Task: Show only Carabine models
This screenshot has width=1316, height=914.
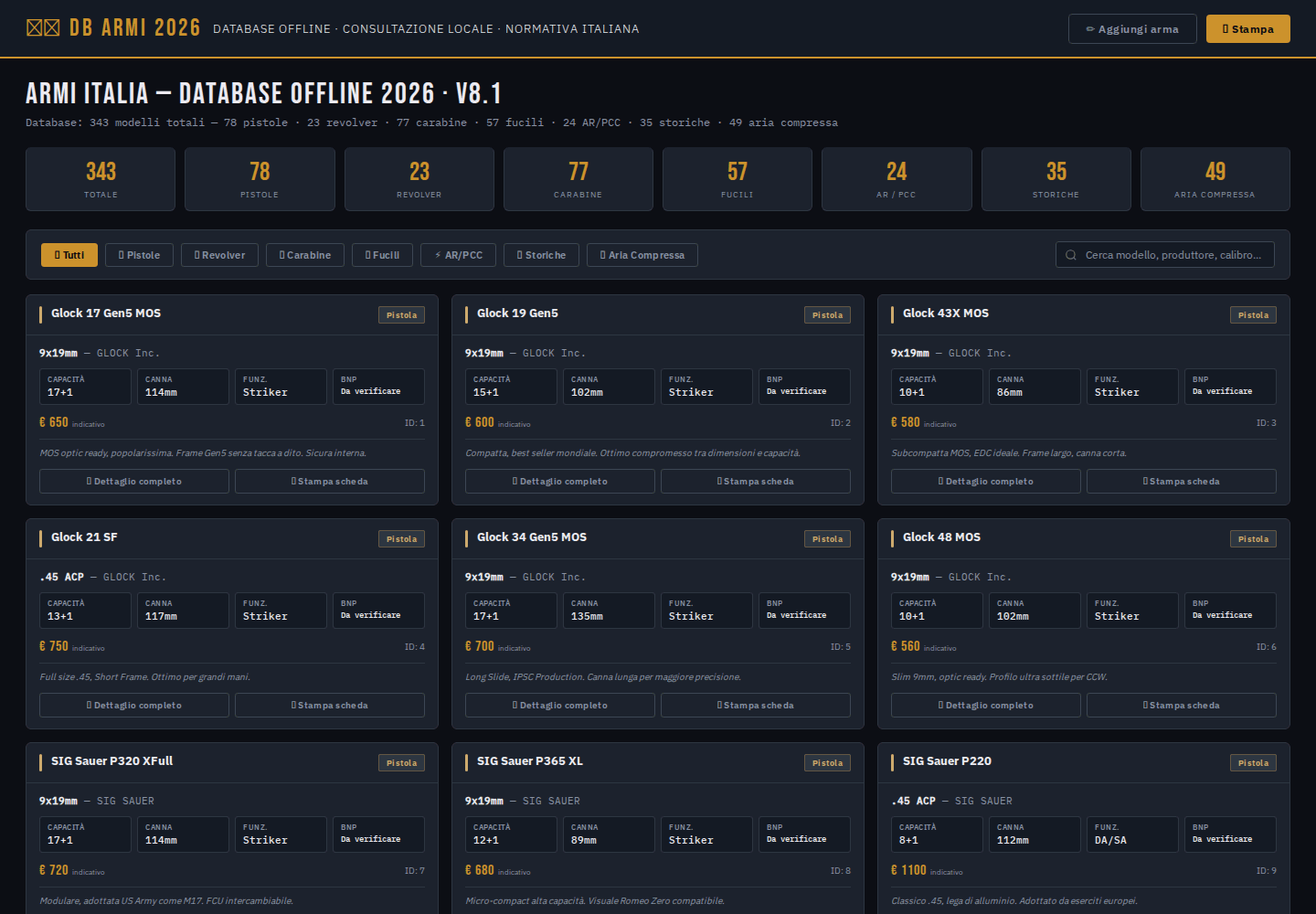Action: pyautogui.click(x=305, y=255)
